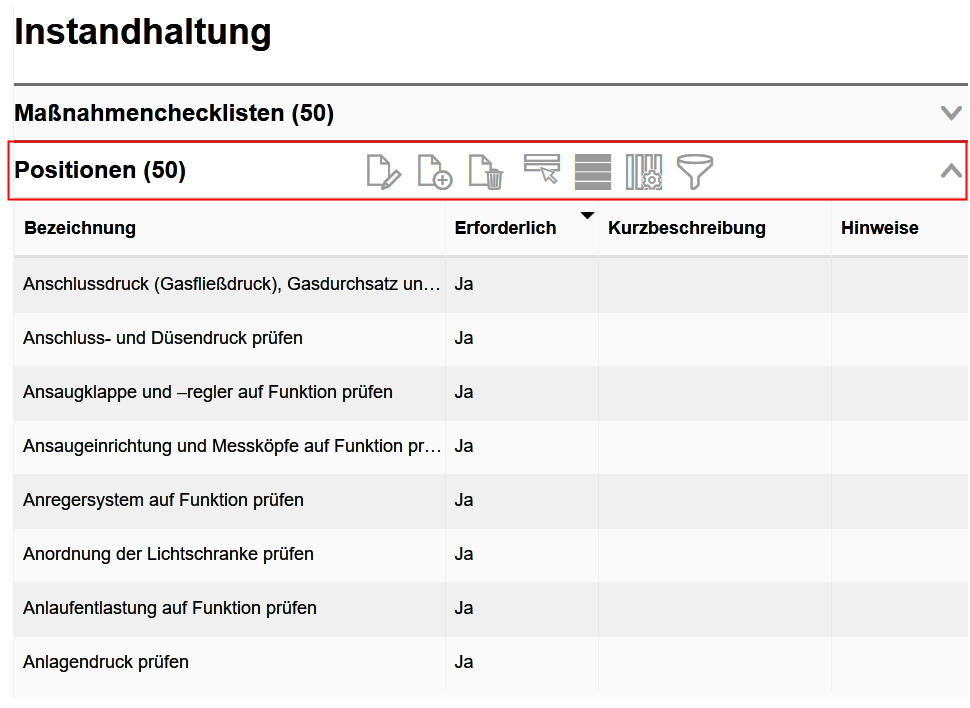Click the add new position icon
This screenshot has width=970, height=708.
pos(434,172)
